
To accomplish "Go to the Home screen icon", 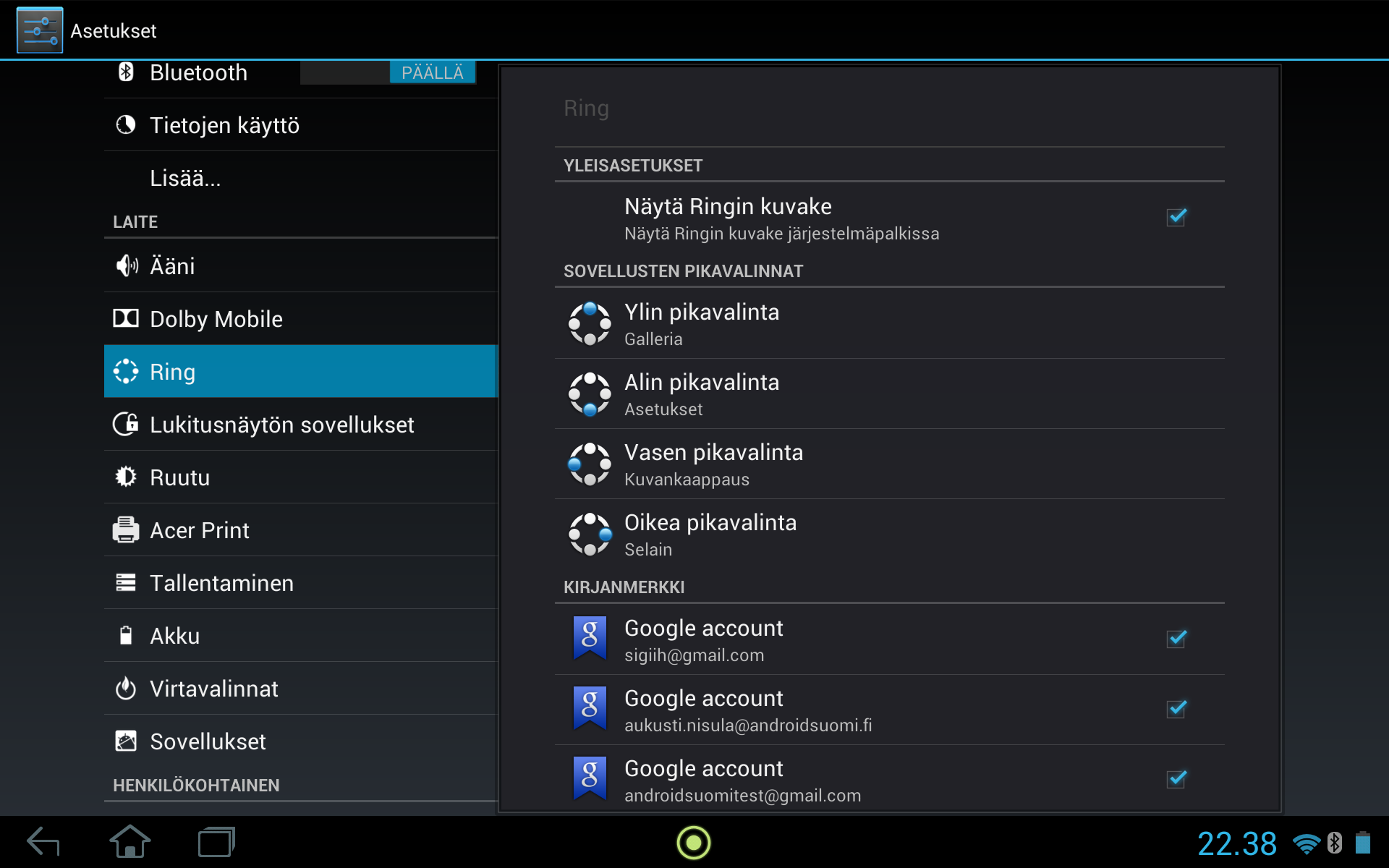I will [x=130, y=843].
